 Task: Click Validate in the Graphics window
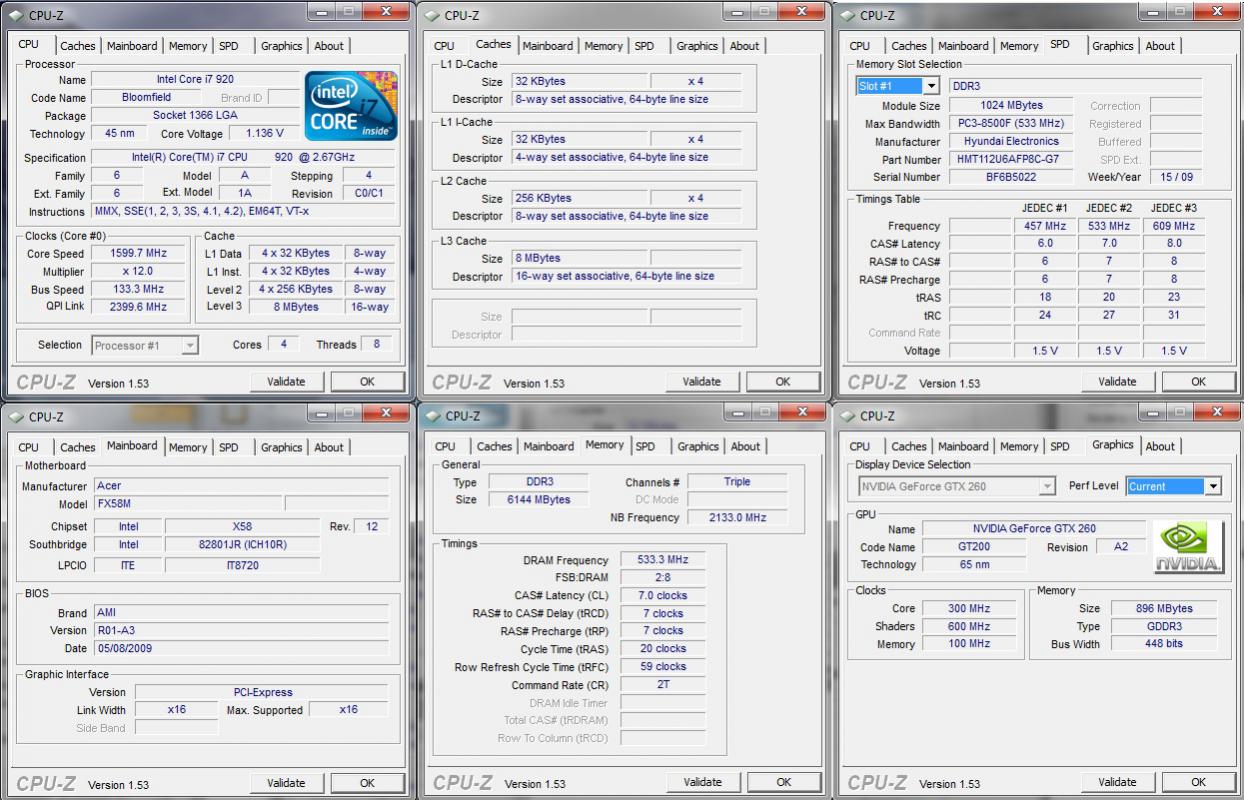[x=1117, y=782]
